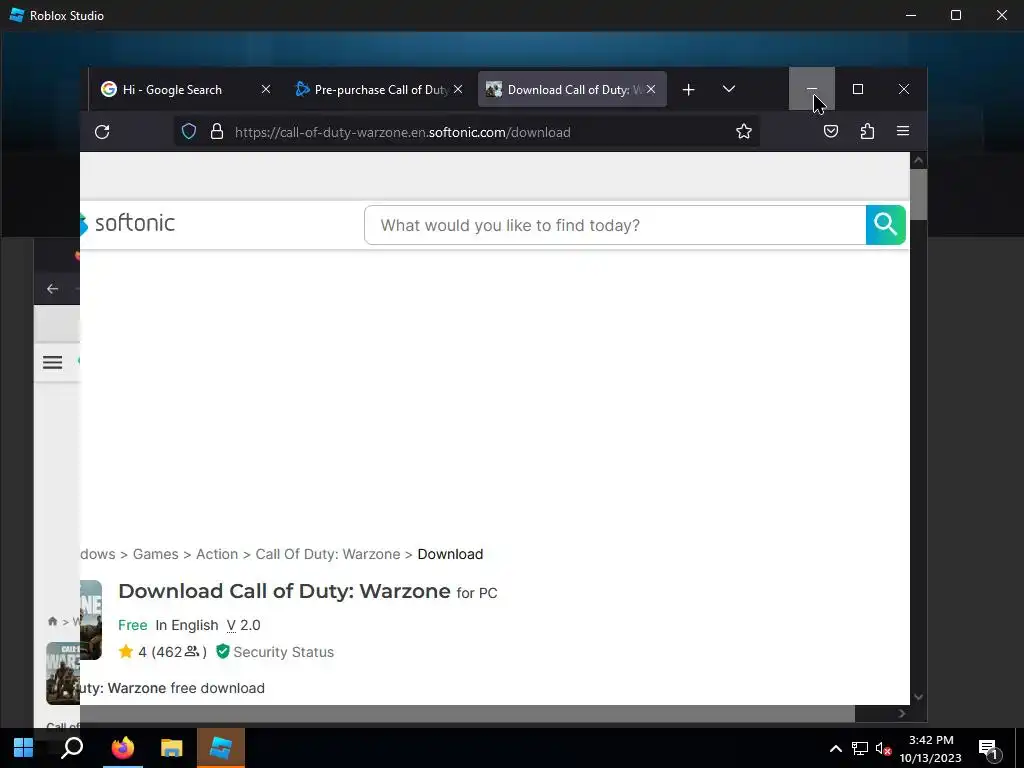Click the back arrow in the background window
This screenshot has width=1024, height=768.
52,289
